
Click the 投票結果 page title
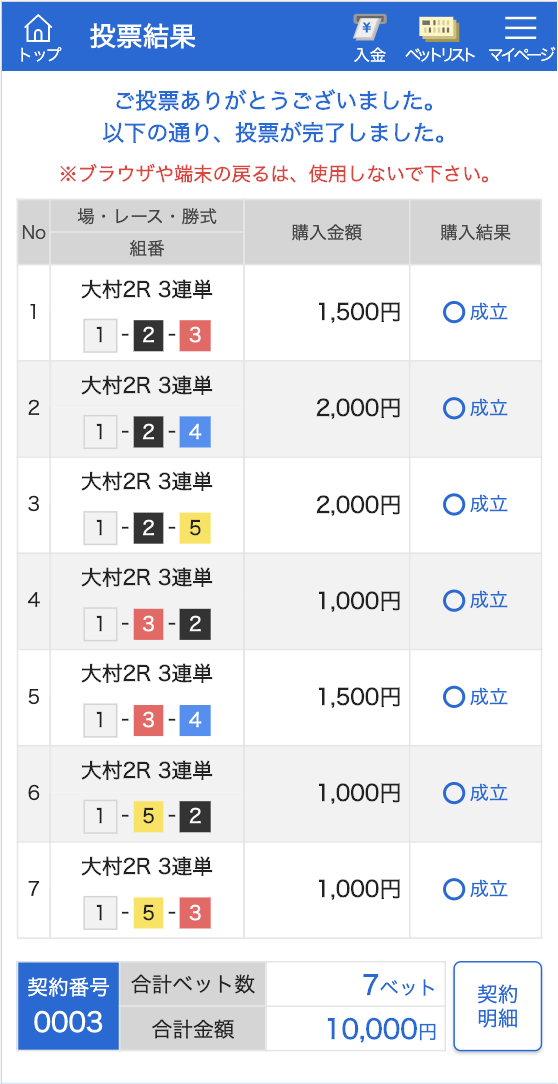142,37
